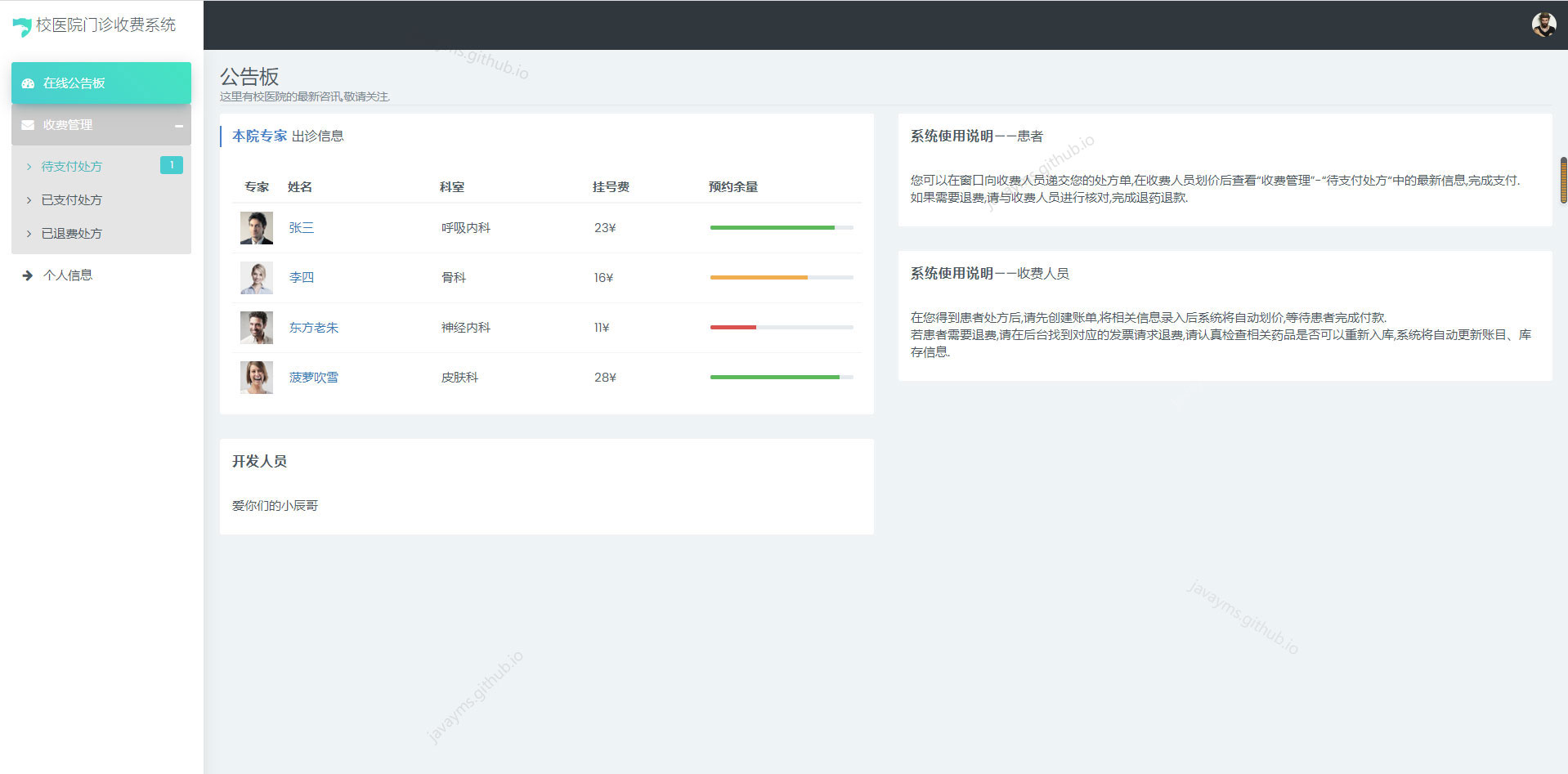Open doctor 菠萝吹雪's profile link

(313, 377)
